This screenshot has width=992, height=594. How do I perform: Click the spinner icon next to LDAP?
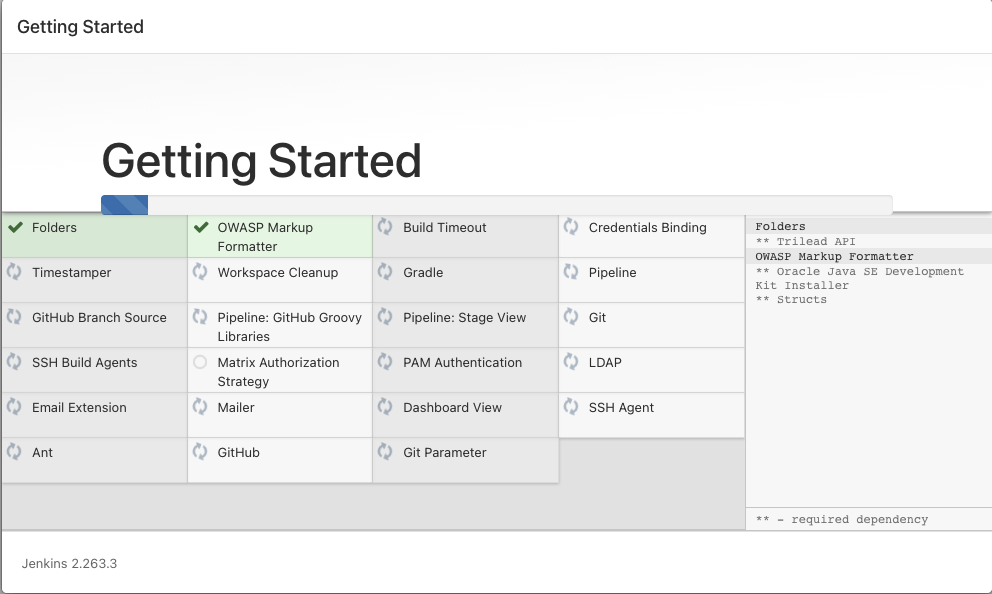(571, 361)
